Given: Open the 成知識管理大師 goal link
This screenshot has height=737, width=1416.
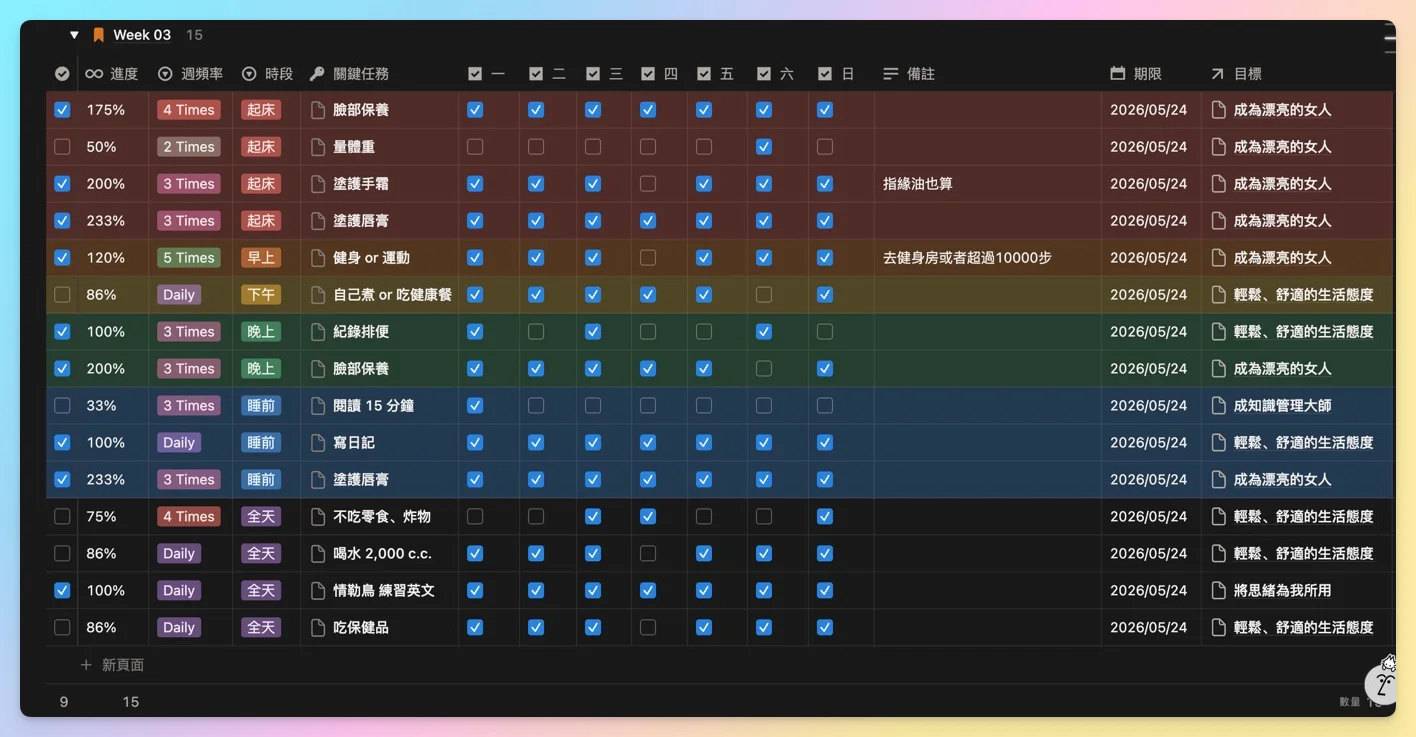Looking at the screenshot, I should (1283, 406).
